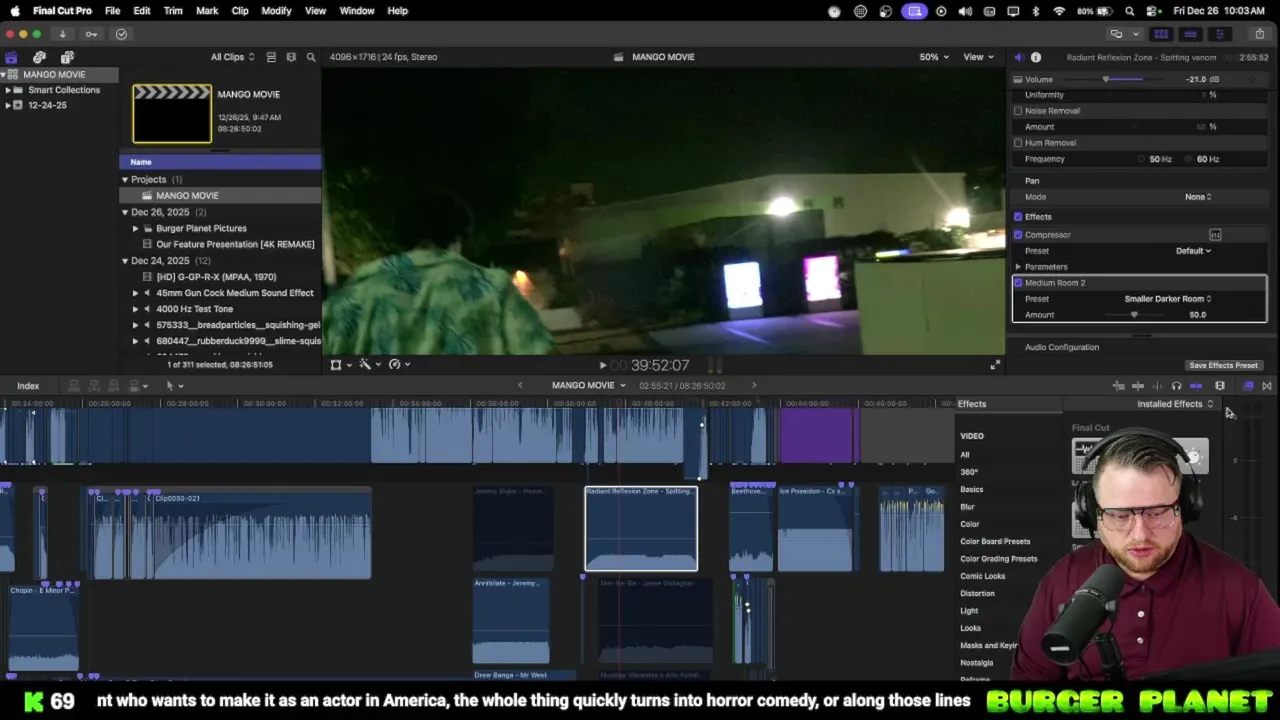Collapse the Dec 26, 2025 group
Screen dimensions: 1280x720
click(125, 212)
